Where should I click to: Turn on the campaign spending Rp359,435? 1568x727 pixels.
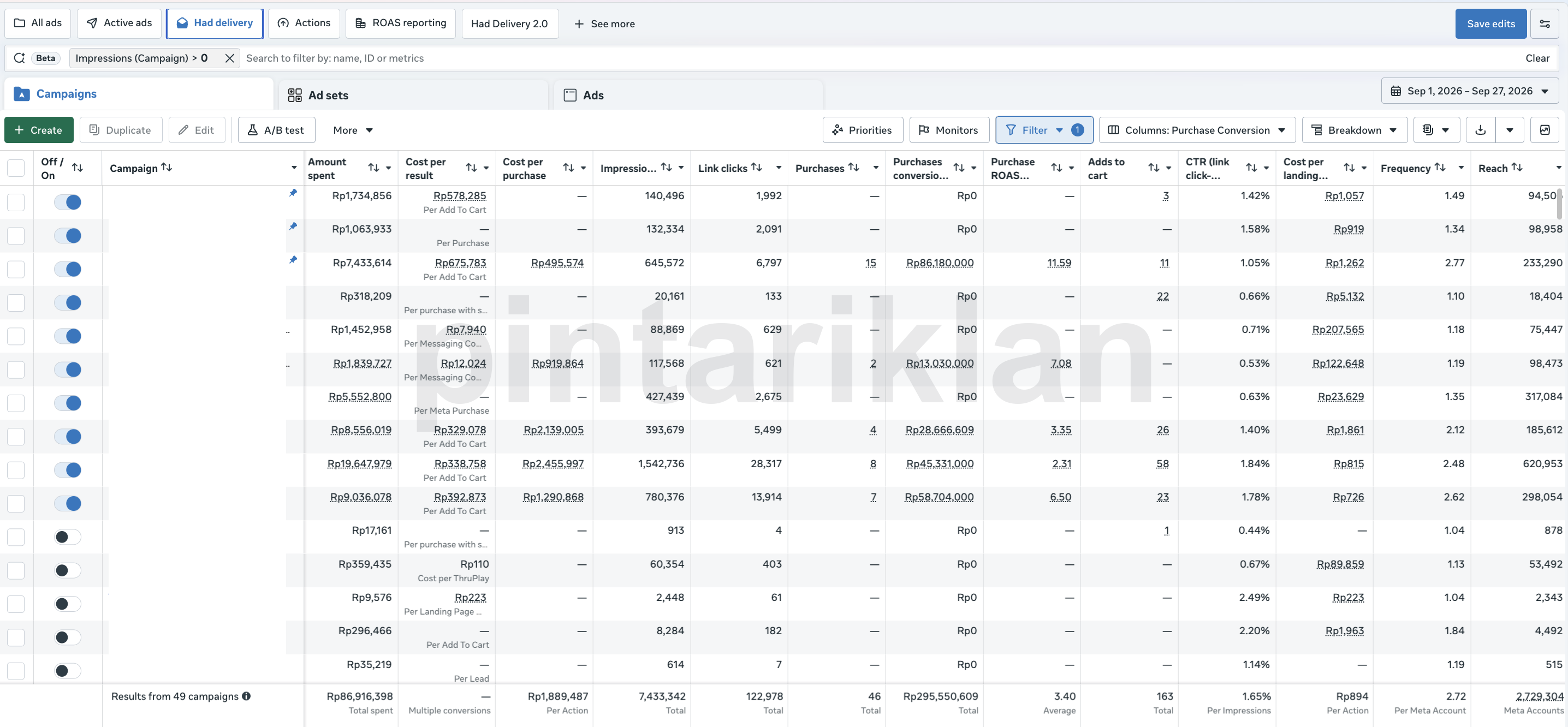point(68,570)
